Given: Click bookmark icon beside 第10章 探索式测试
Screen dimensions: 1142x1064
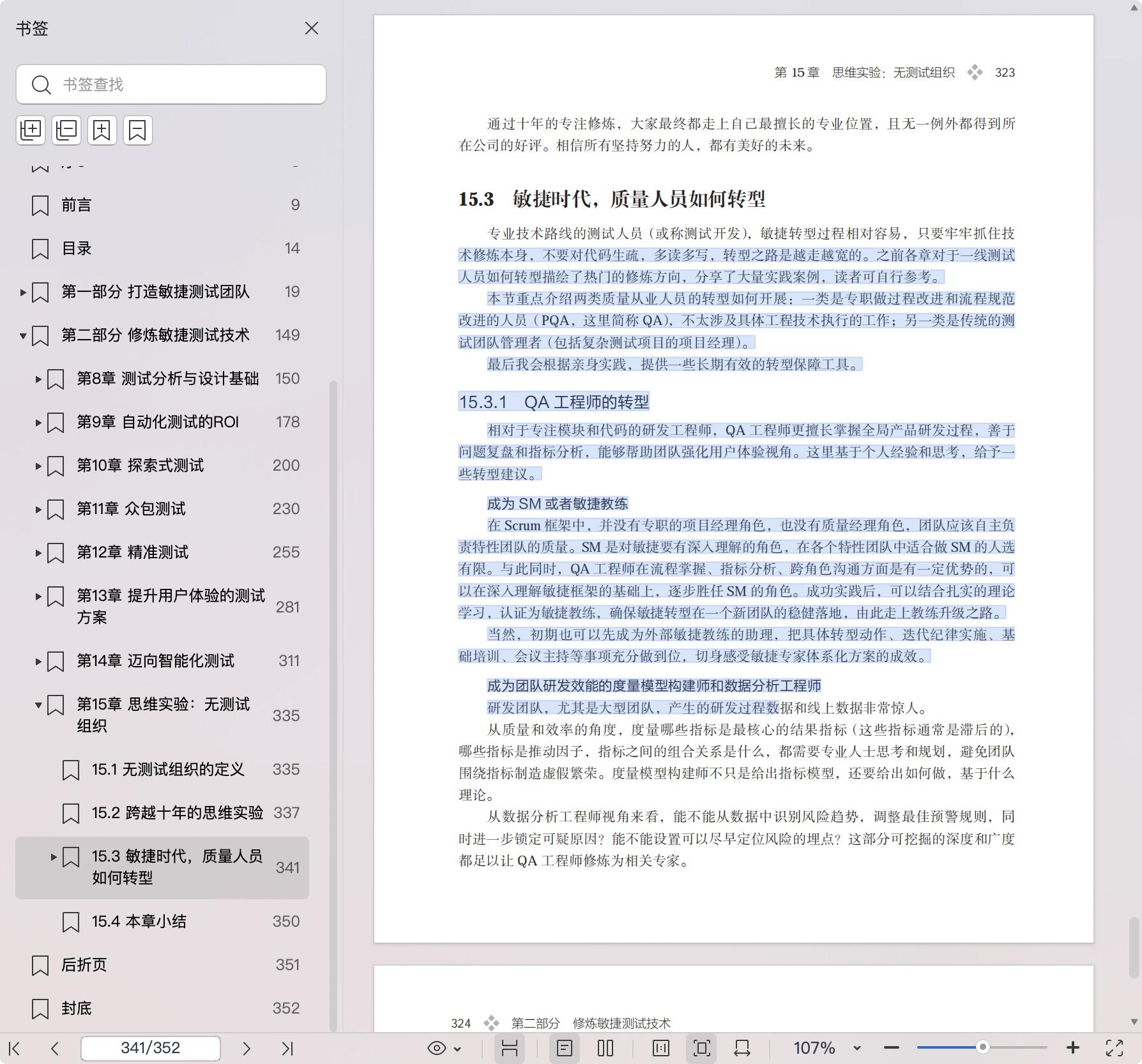Looking at the screenshot, I should point(56,466).
